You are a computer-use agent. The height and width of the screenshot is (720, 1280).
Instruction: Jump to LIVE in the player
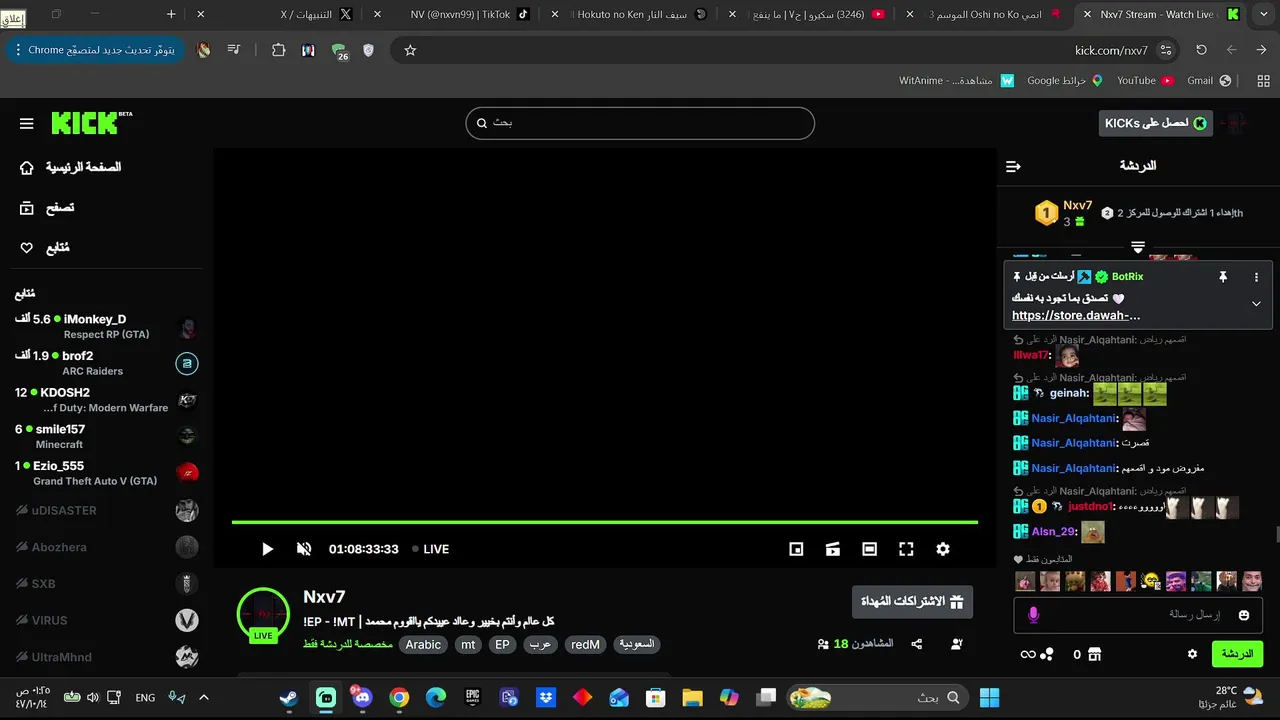(430, 549)
